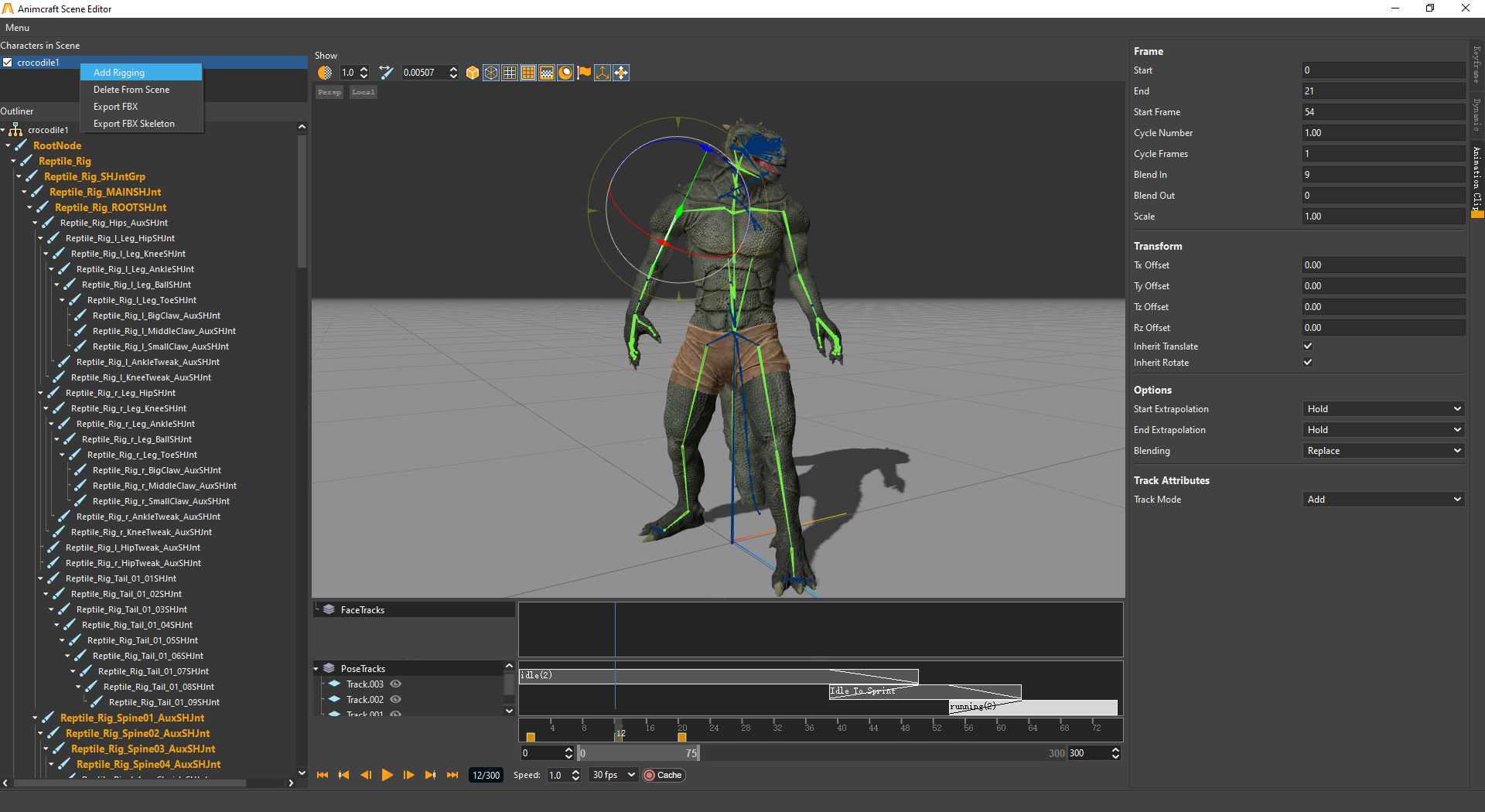Choose Export FBX option
The height and width of the screenshot is (812, 1485).
142,107
